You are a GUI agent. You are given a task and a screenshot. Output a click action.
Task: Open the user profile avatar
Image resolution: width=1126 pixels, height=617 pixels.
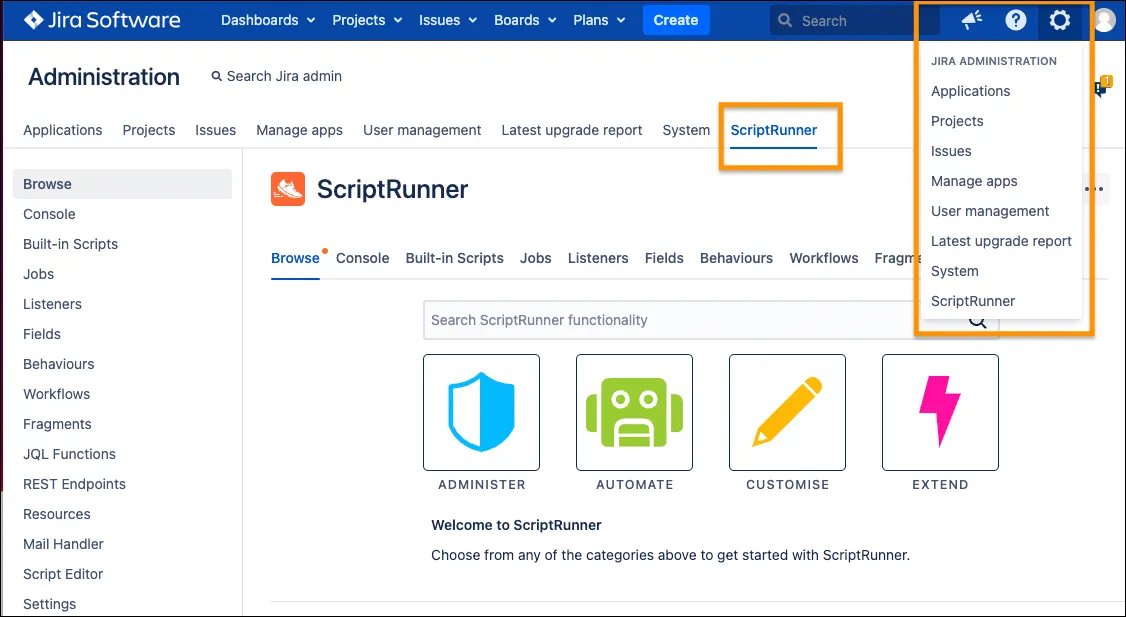tap(1104, 20)
